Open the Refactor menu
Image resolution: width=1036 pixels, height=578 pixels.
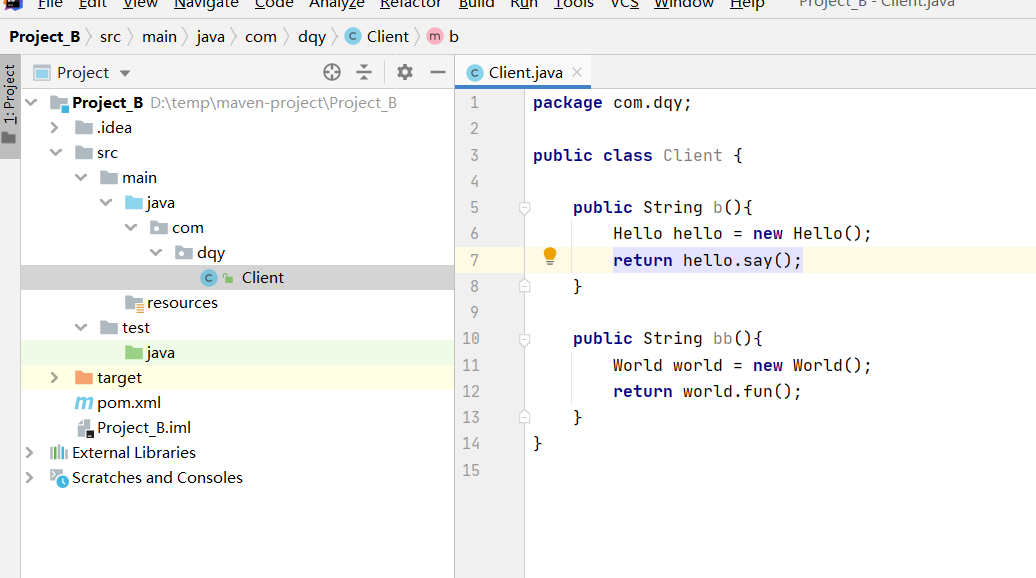coord(410,4)
